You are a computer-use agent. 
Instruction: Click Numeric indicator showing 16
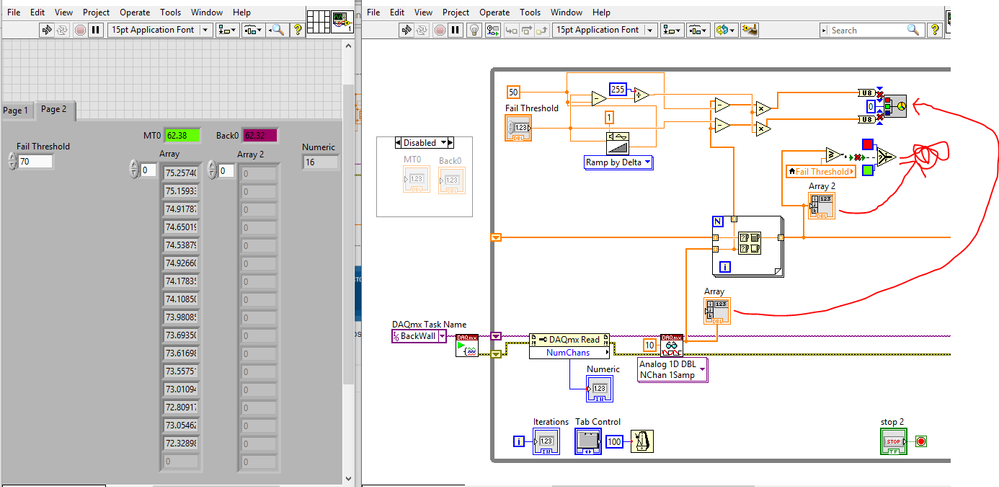320,163
